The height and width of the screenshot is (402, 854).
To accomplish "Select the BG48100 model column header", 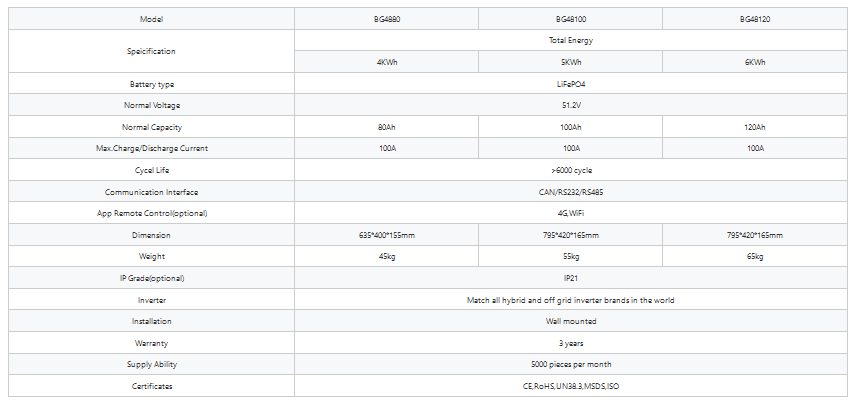I will (572, 19).
